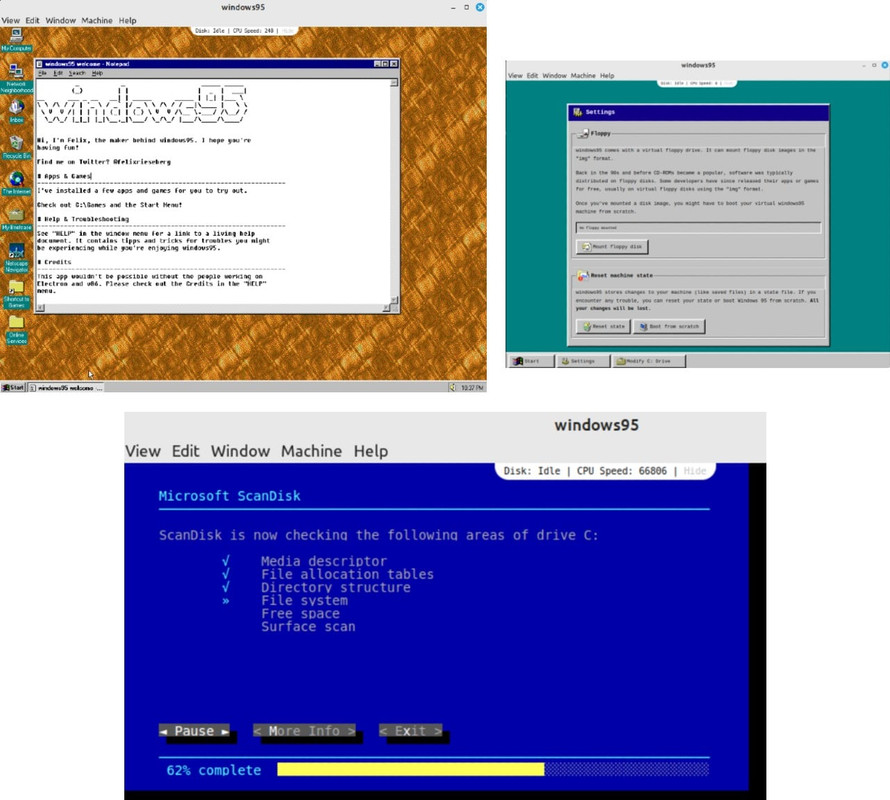Open Notepad's Help menu
Image resolution: width=890 pixels, height=800 pixels.
coord(98,73)
